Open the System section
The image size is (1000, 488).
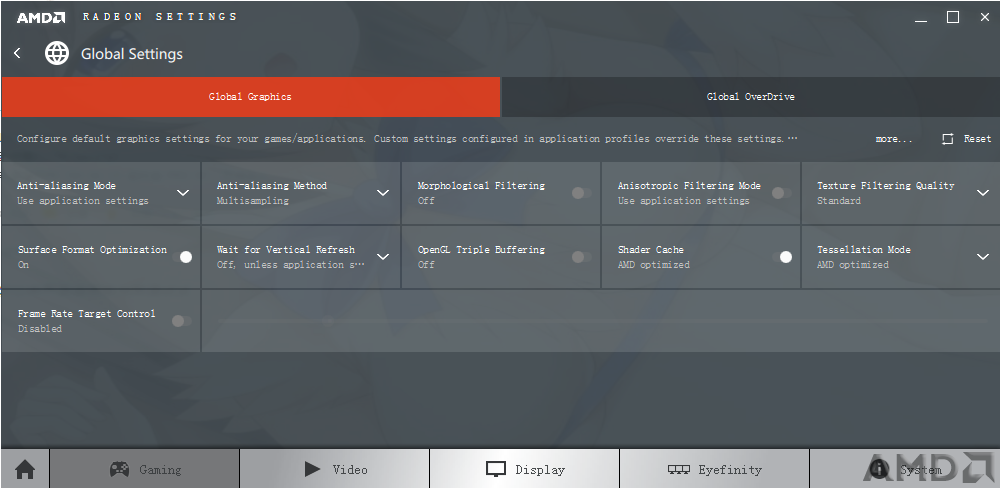pos(904,470)
